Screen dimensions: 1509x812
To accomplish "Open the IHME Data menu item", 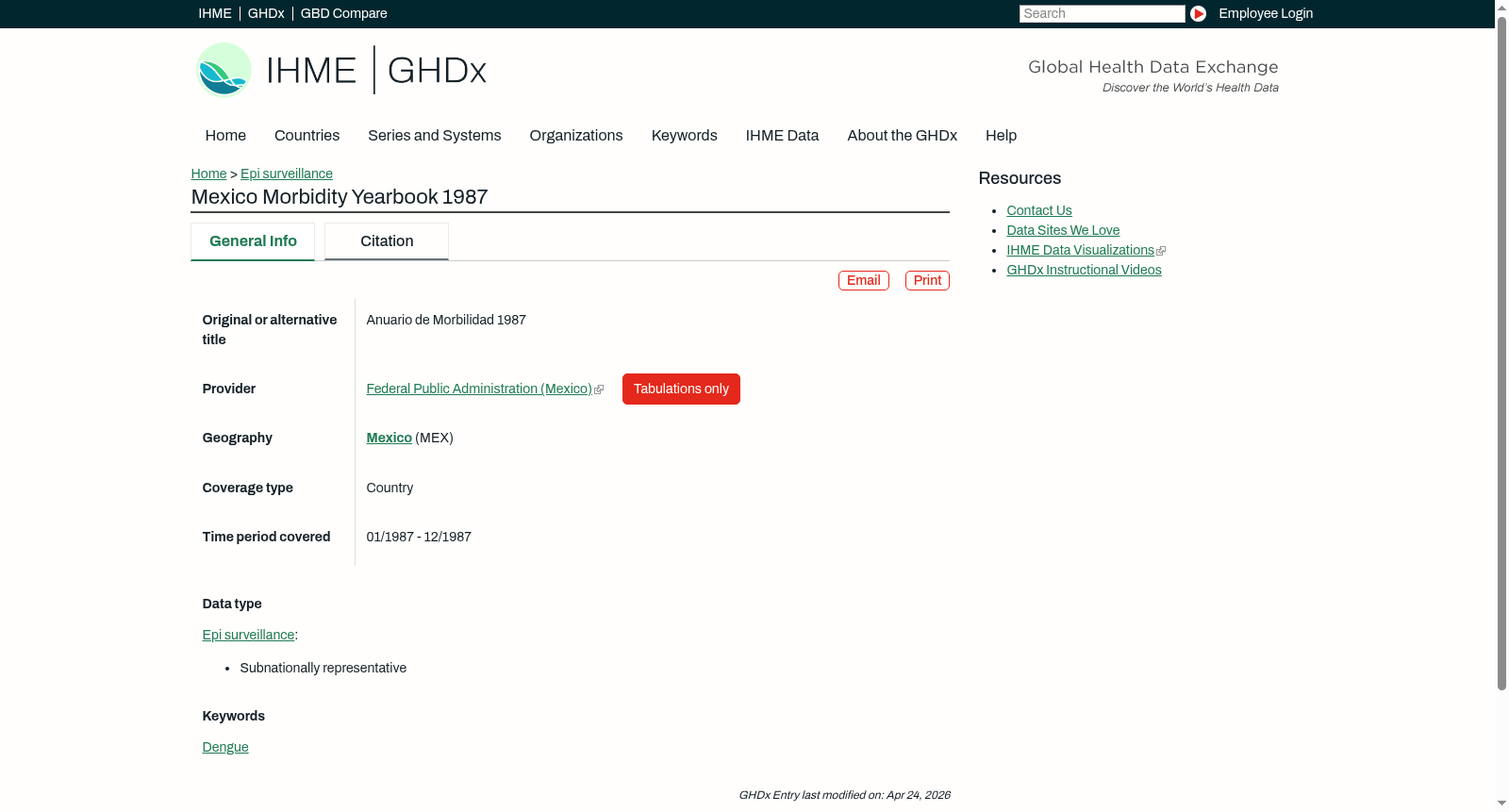I will tap(782, 135).
